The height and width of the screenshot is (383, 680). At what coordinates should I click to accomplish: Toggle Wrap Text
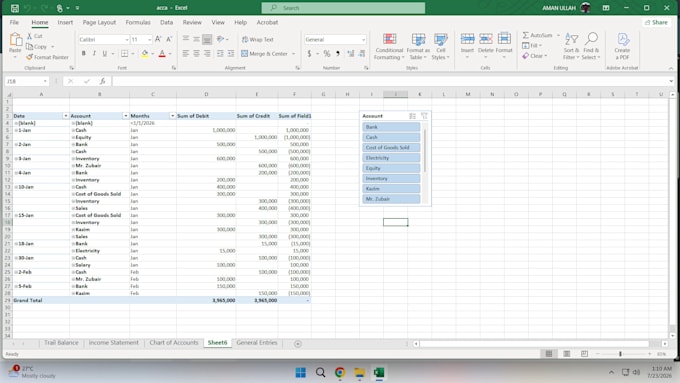(258, 39)
